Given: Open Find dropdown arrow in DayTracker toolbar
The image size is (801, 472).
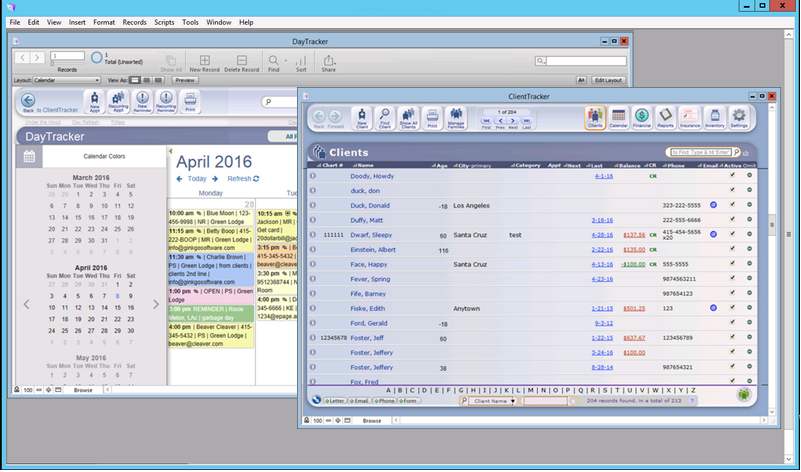Looking at the screenshot, I should coord(286,60).
